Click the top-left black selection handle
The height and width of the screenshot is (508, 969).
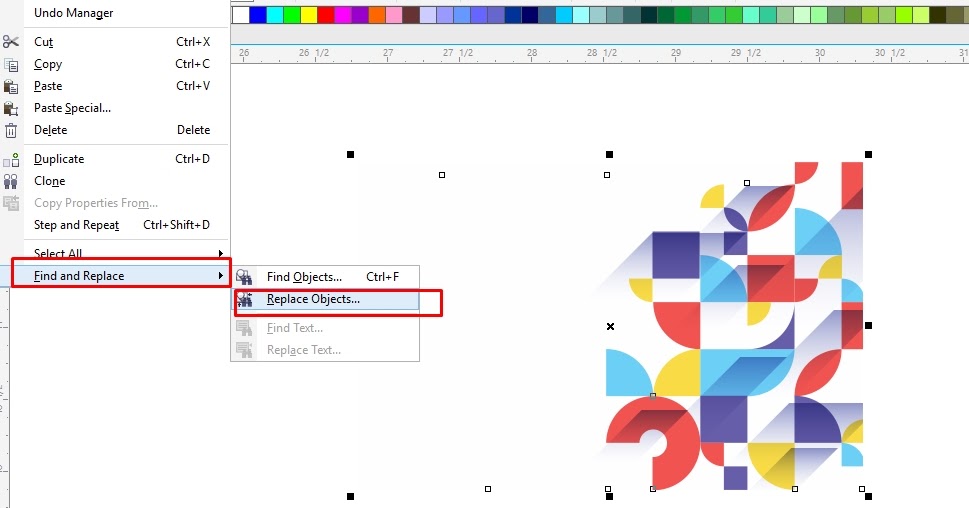pos(350,155)
